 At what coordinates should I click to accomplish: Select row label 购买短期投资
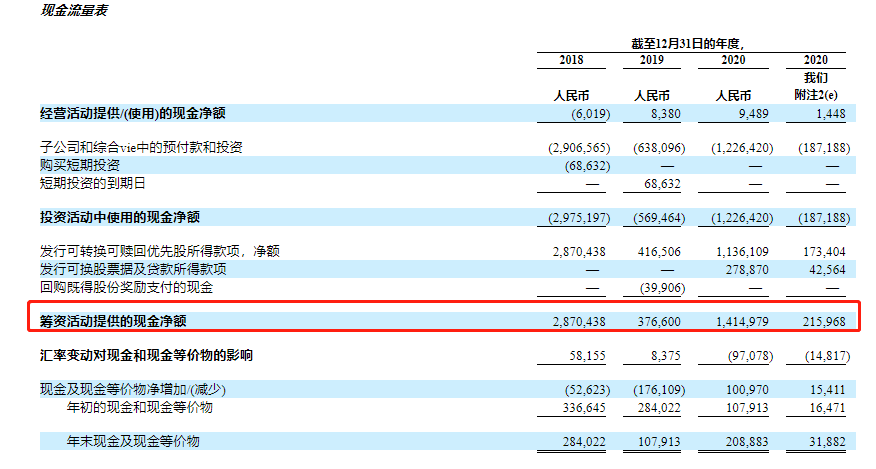tap(80, 165)
